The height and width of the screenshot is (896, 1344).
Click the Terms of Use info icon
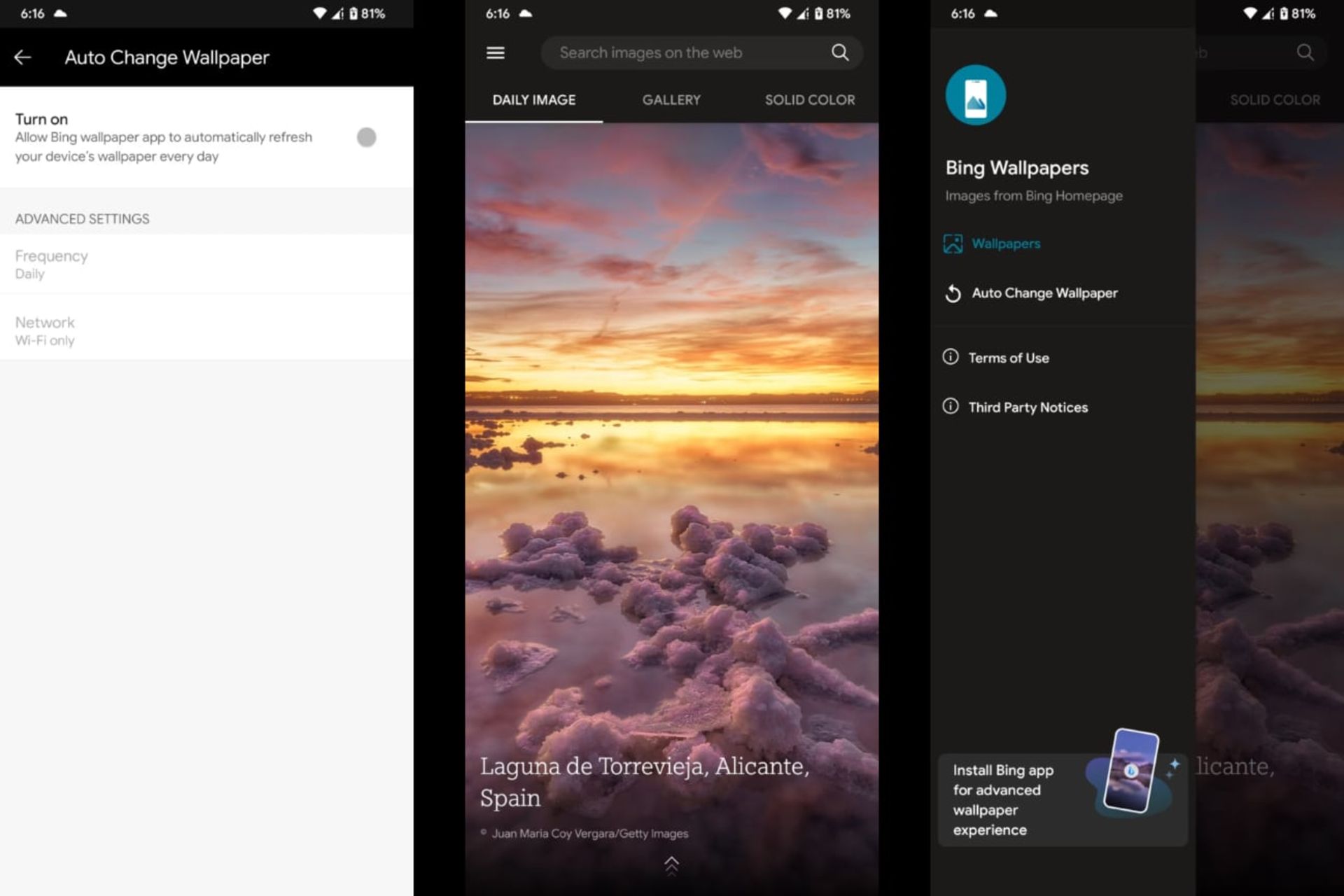951,357
